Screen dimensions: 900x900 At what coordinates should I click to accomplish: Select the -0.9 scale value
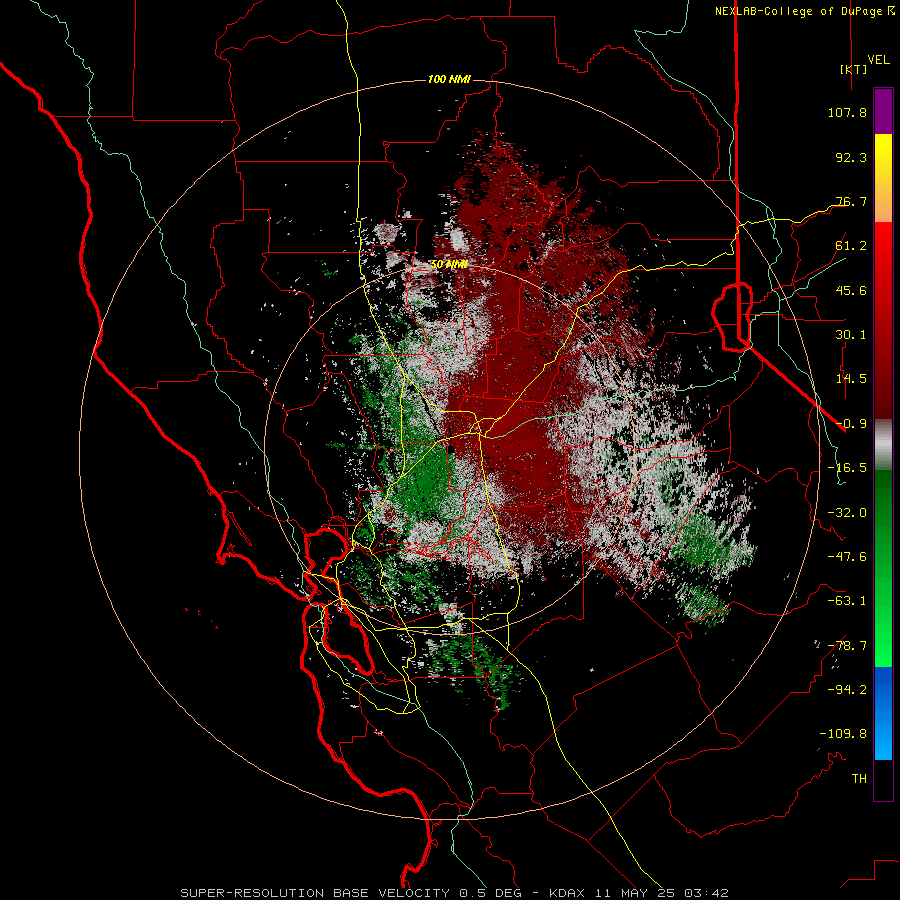point(851,424)
